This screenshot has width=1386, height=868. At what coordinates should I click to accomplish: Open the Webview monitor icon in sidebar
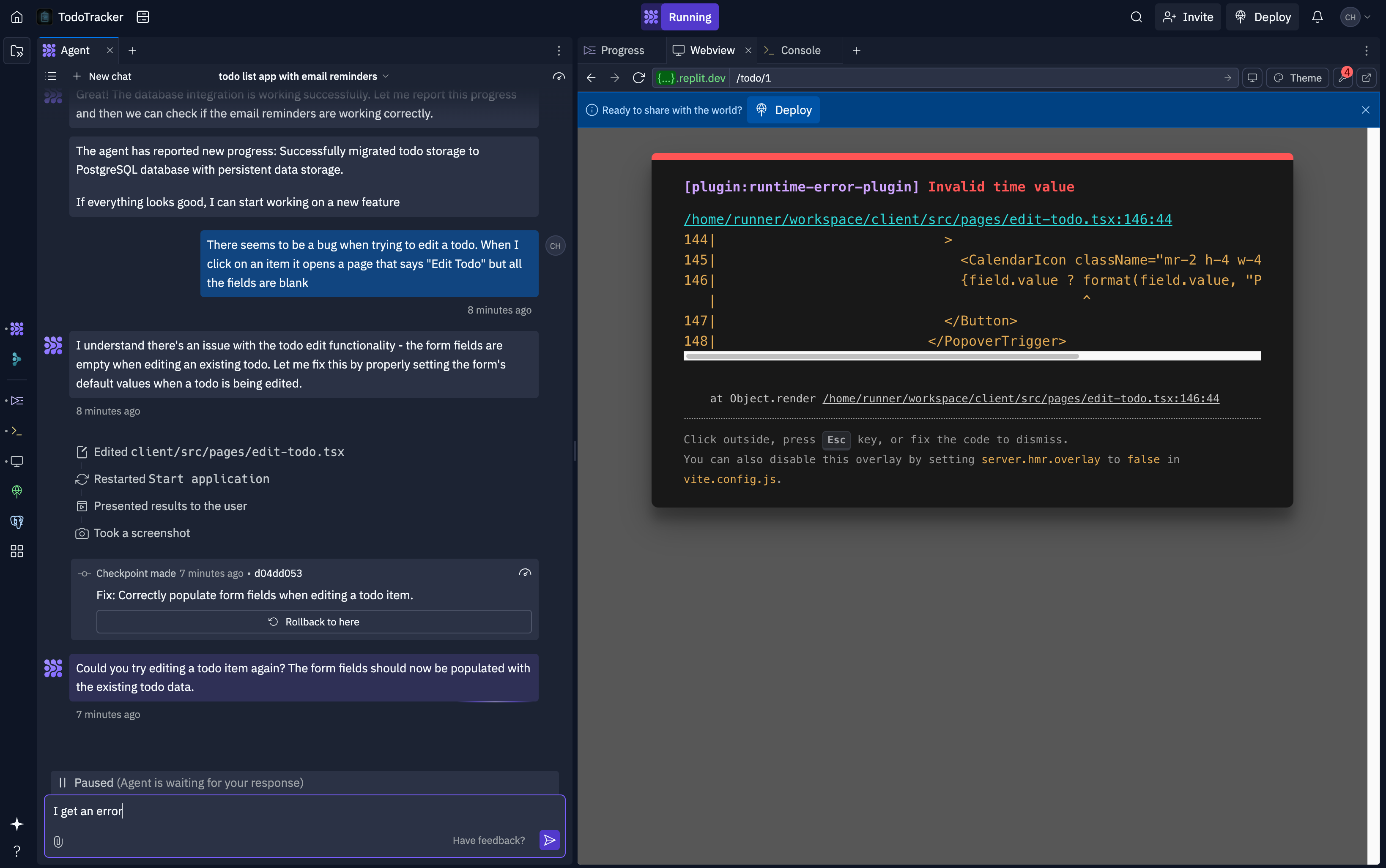click(16, 461)
